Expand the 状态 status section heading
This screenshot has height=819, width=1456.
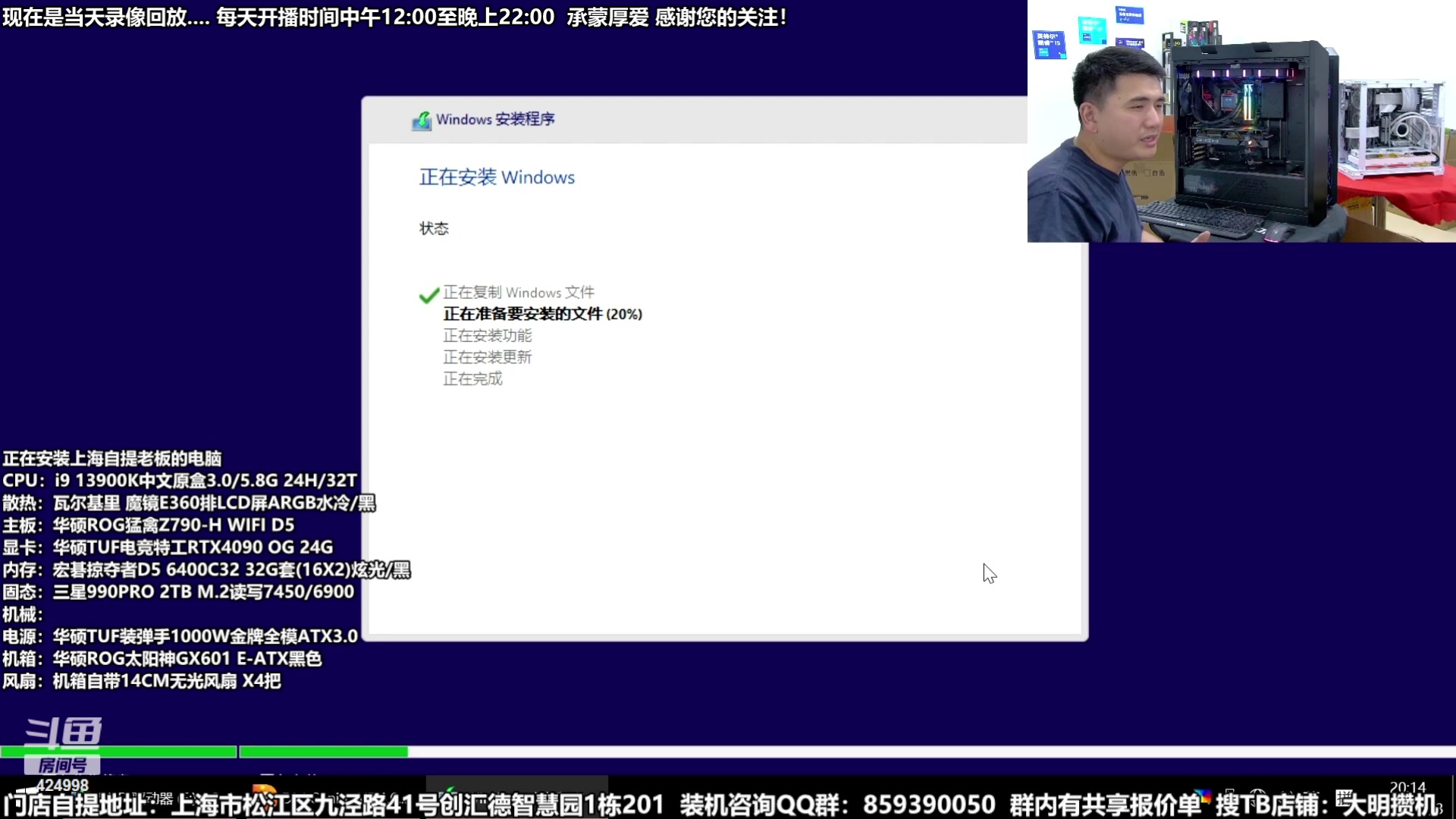(x=433, y=227)
